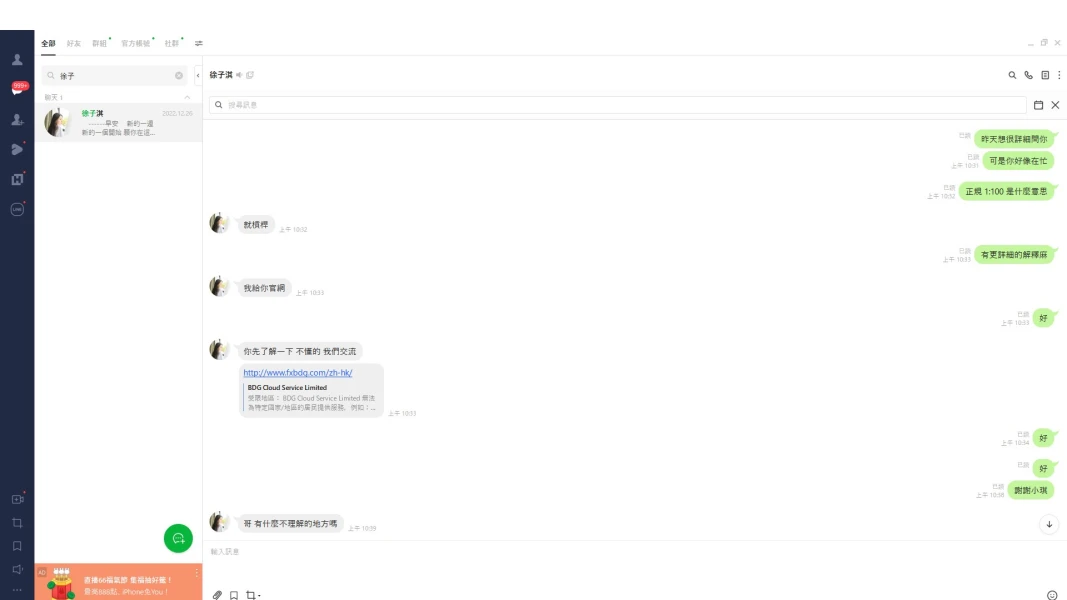Open the chat list sorting options
The width and height of the screenshot is (1067, 600).
tap(197, 44)
